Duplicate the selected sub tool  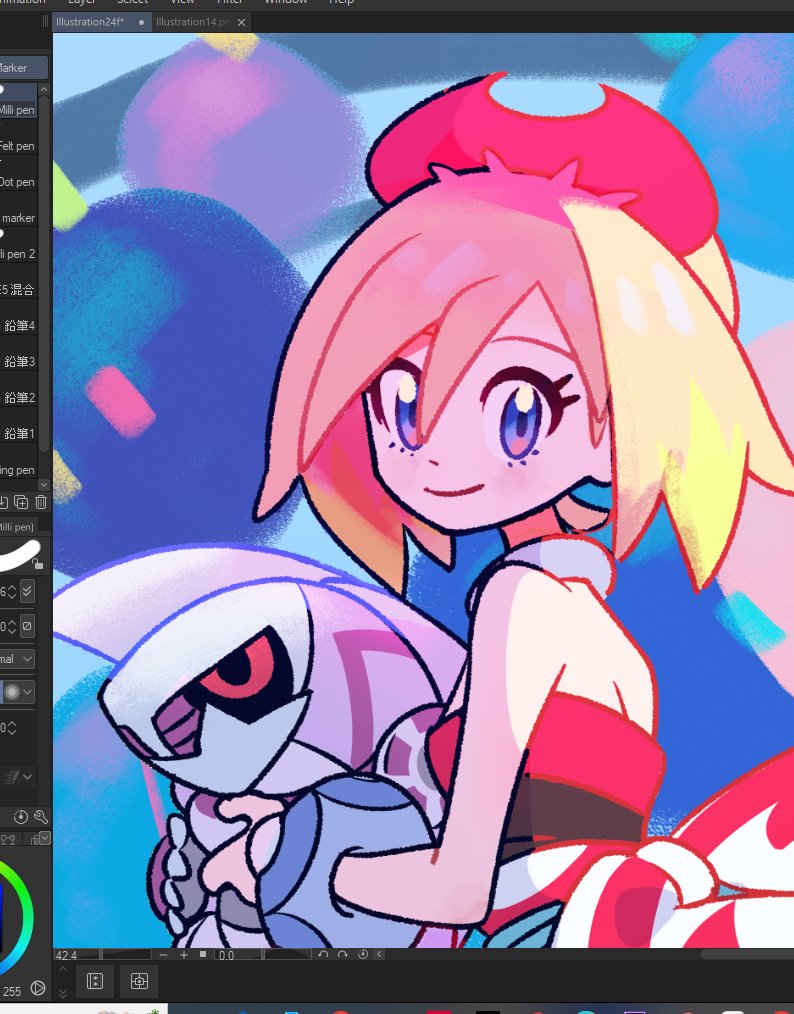tap(21, 502)
